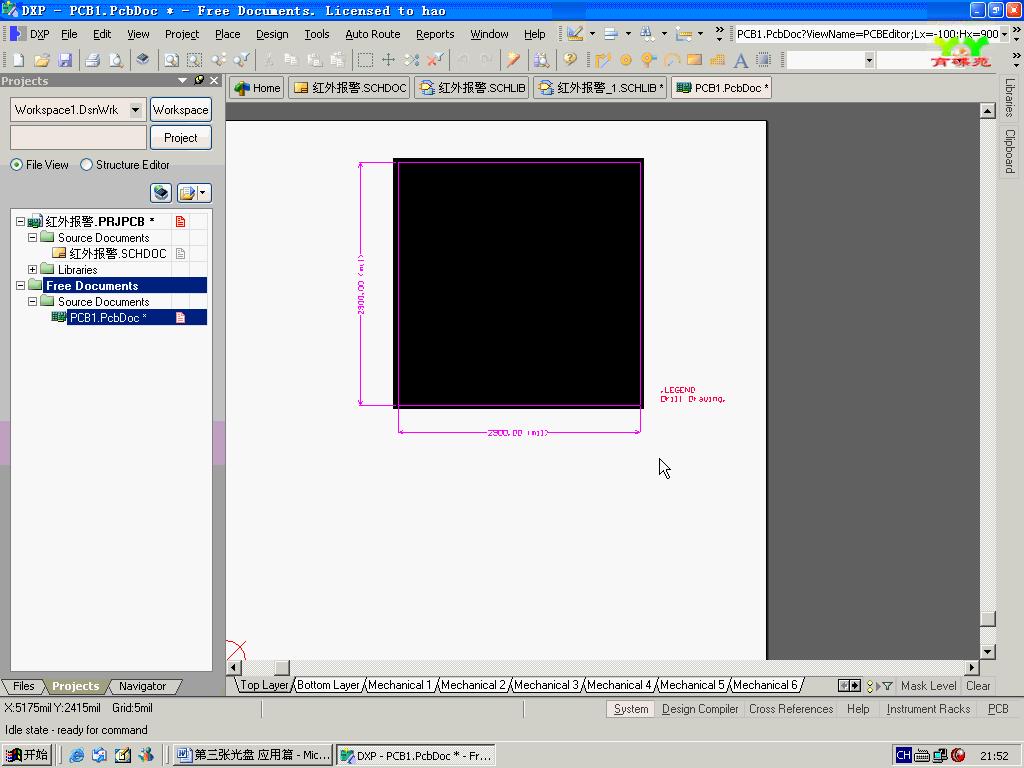Place component chip icon
The image size is (1024, 768).
763,60
